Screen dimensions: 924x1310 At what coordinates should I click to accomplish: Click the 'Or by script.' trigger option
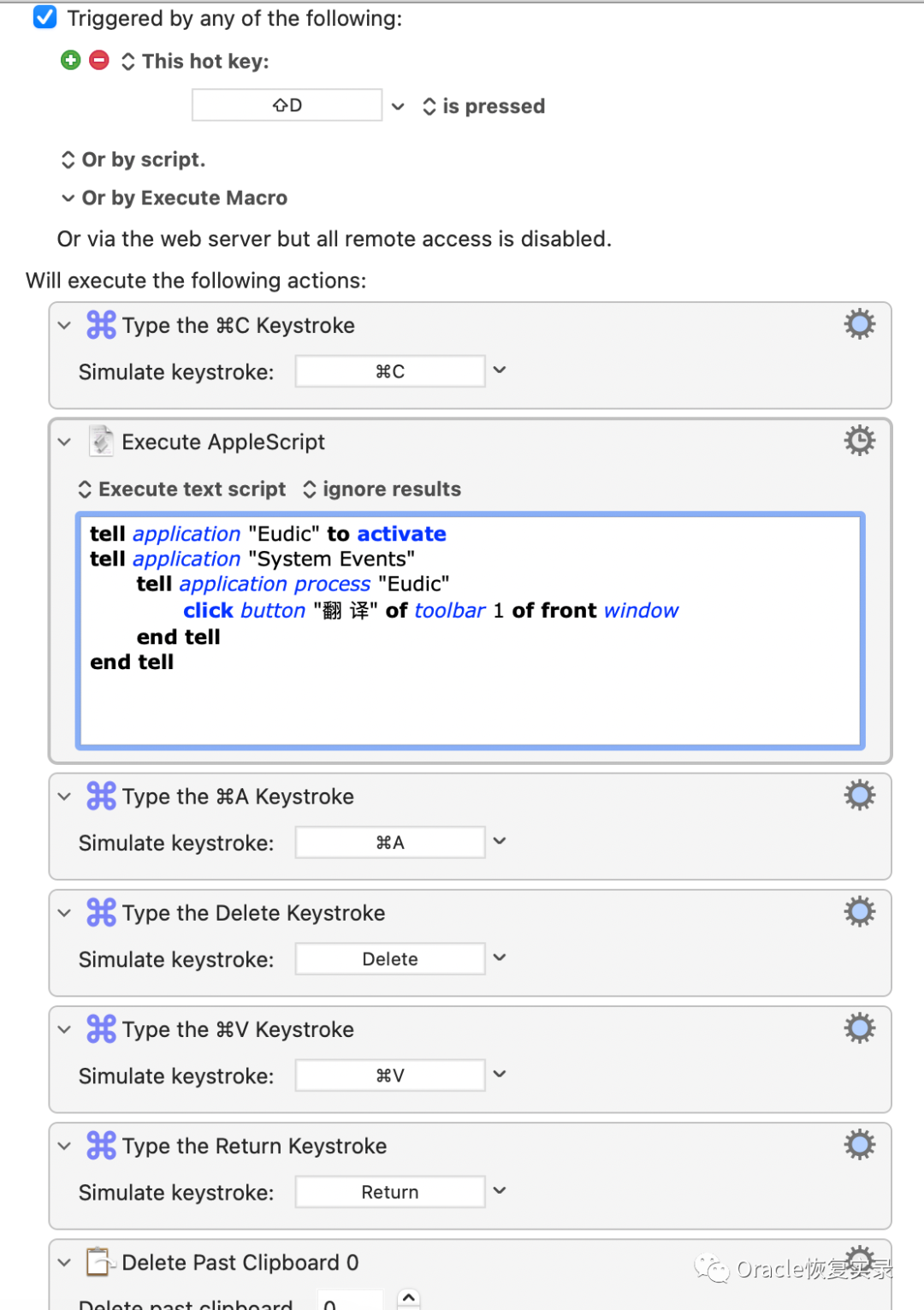point(133,160)
